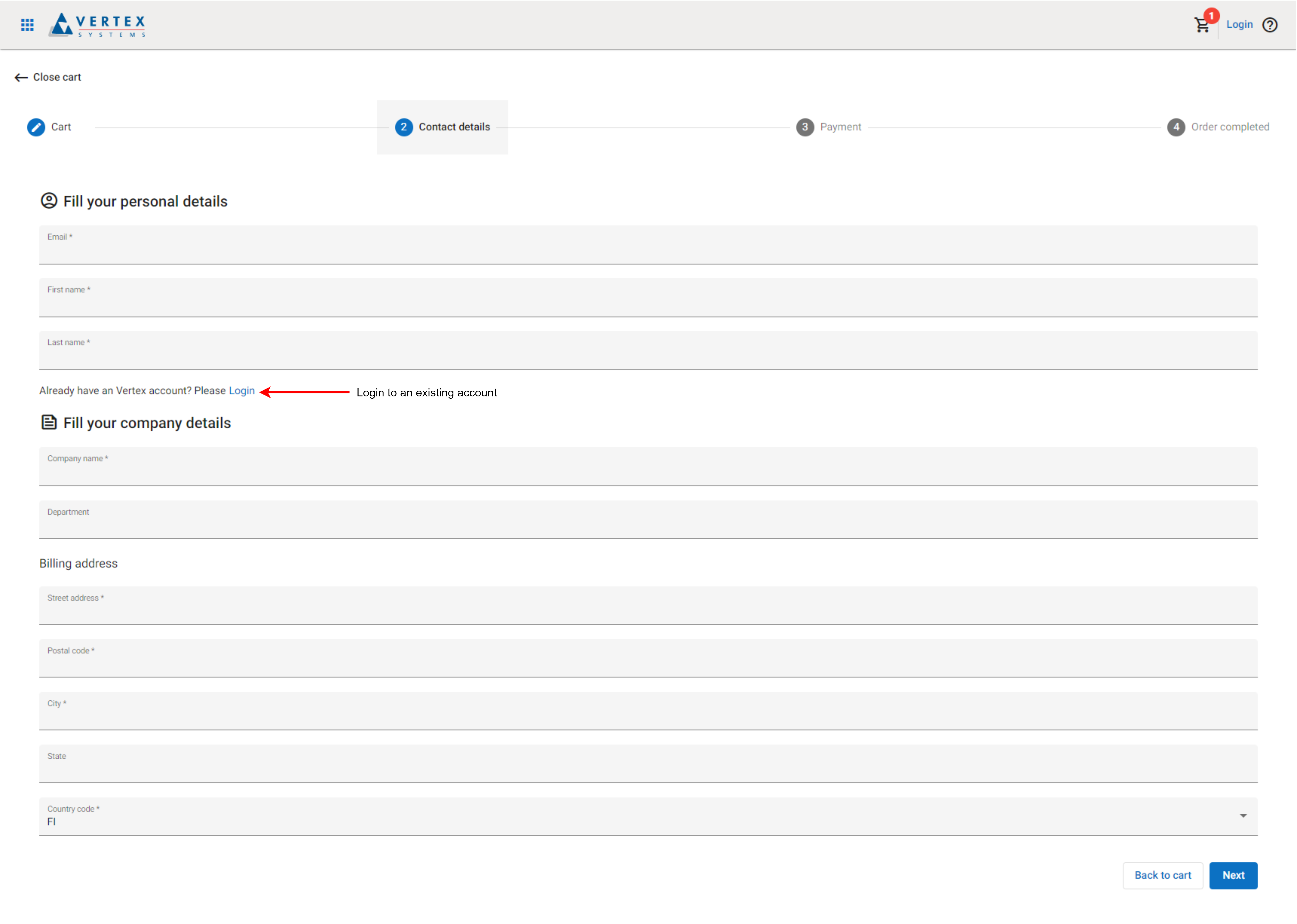Click the Close cart back arrow

point(21,77)
